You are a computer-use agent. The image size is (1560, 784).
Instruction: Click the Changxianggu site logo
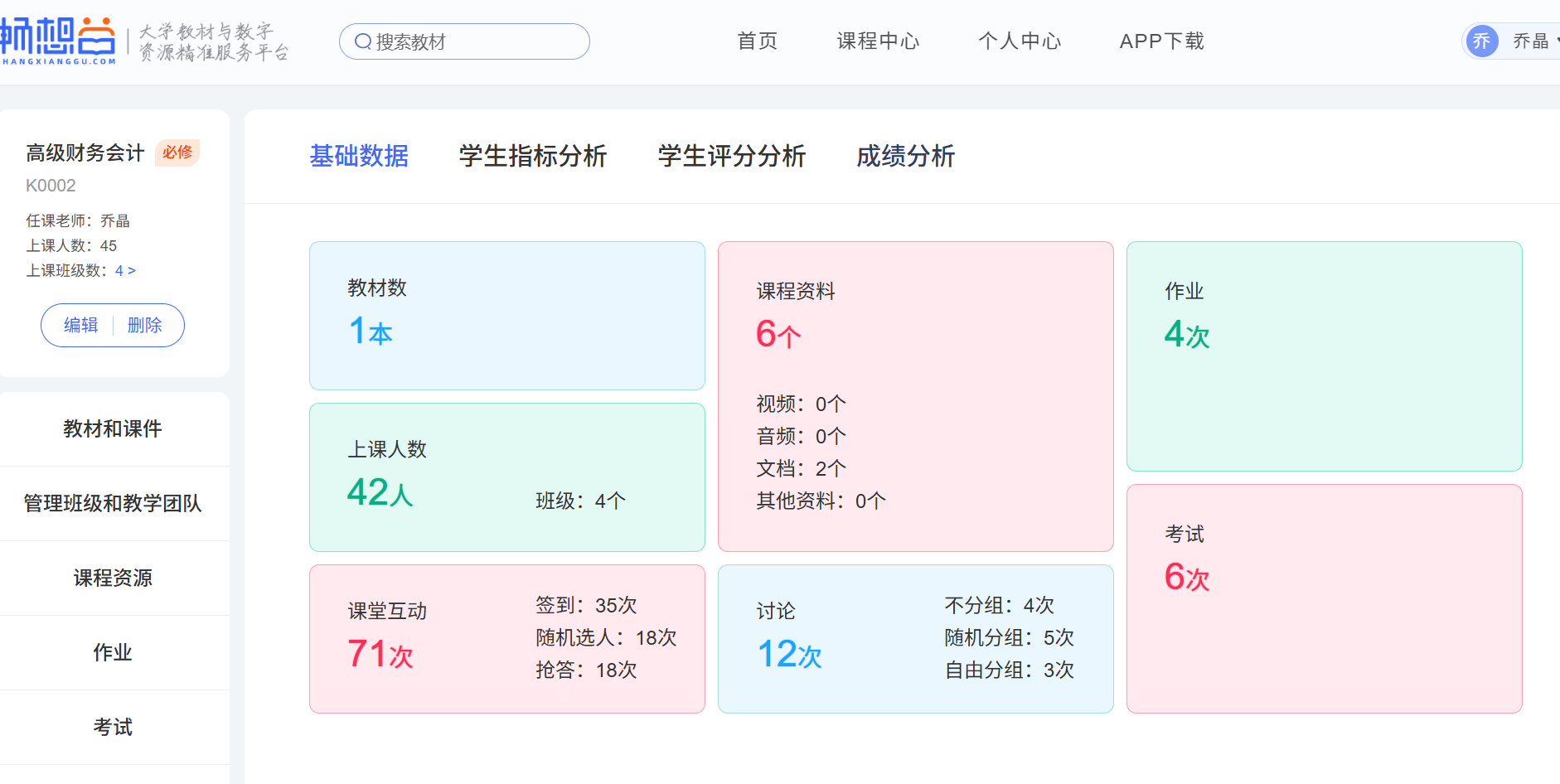pos(58,41)
